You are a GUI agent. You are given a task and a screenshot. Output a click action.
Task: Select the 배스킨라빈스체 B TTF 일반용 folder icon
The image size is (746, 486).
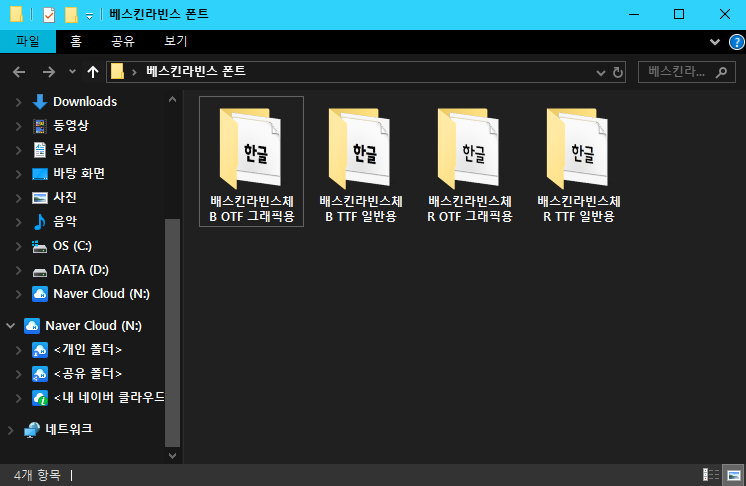(360, 148)
